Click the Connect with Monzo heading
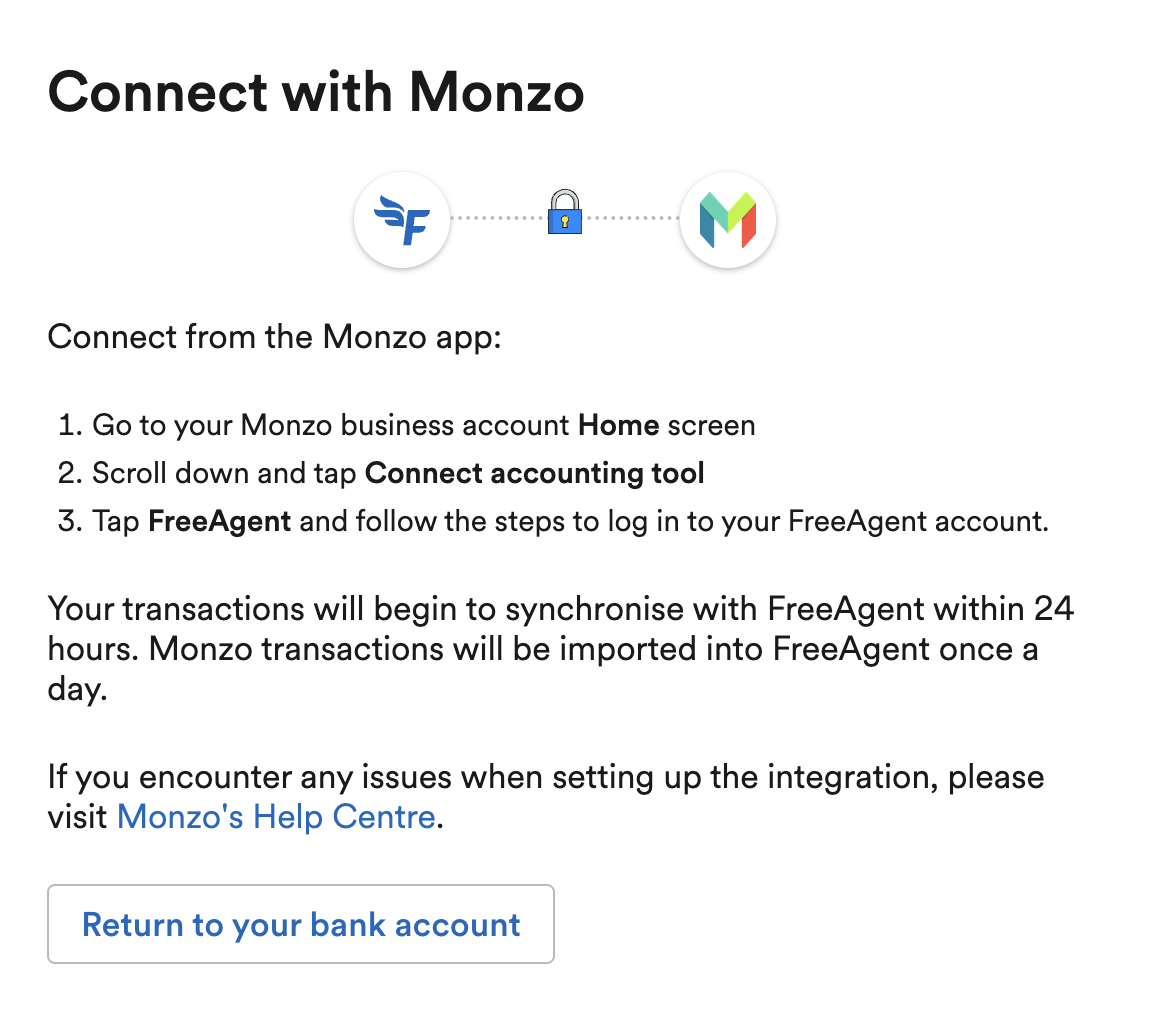Viewport: 1154px width, 1036px height. pos(315,92)
